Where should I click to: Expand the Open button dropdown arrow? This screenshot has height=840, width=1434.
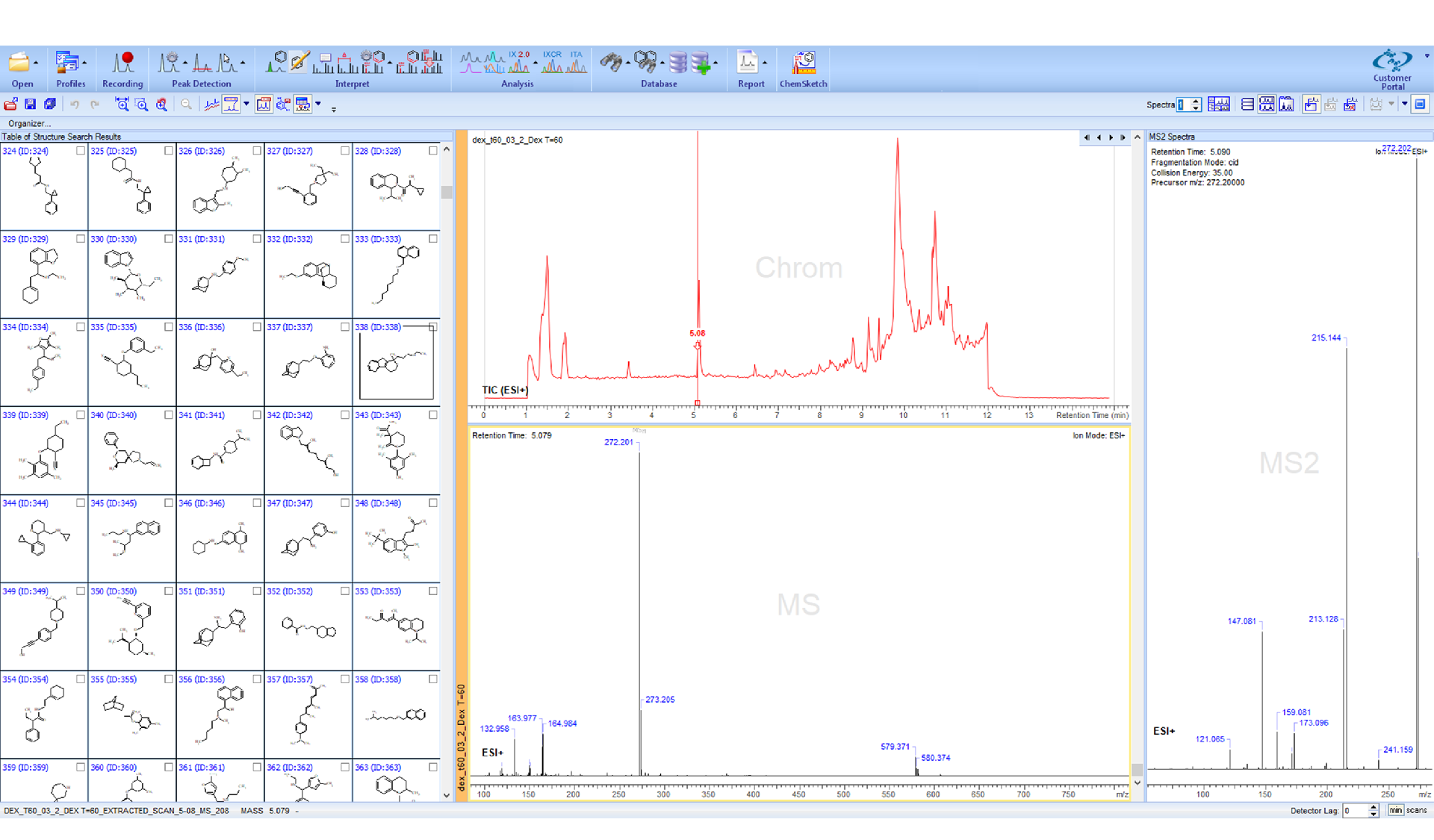[36, 63]
